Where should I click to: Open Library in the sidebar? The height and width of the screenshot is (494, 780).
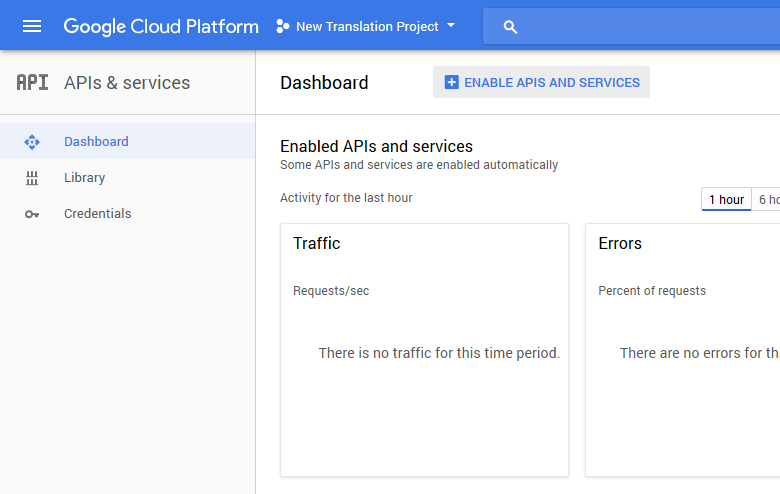click(127, 178)
